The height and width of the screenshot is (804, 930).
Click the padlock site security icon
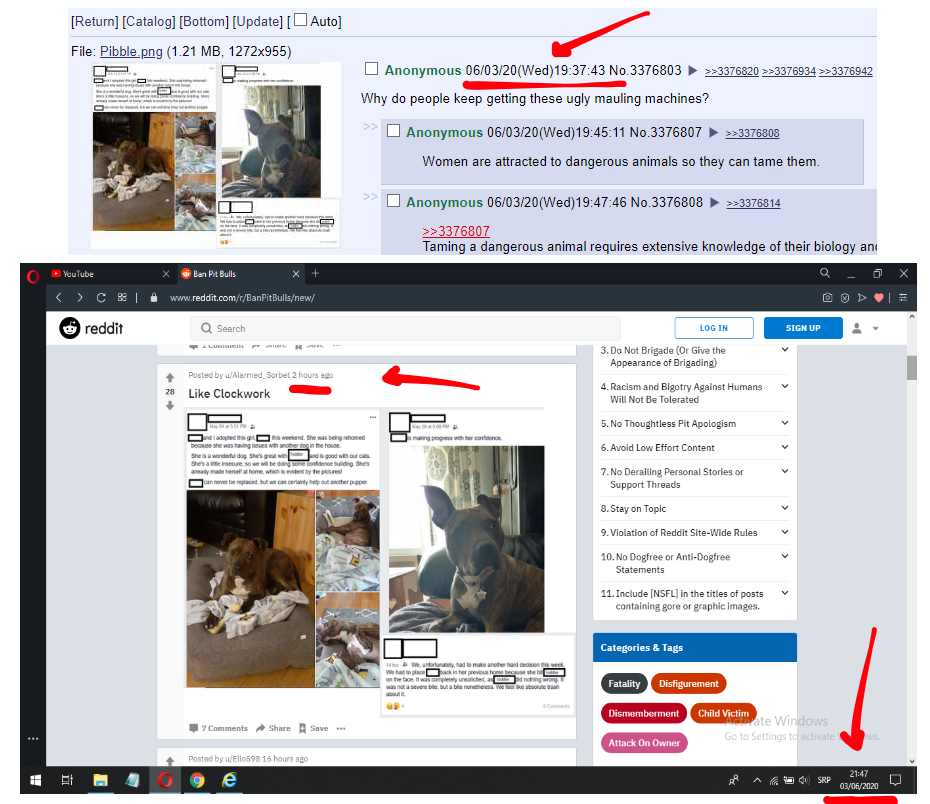pos(154,298)
